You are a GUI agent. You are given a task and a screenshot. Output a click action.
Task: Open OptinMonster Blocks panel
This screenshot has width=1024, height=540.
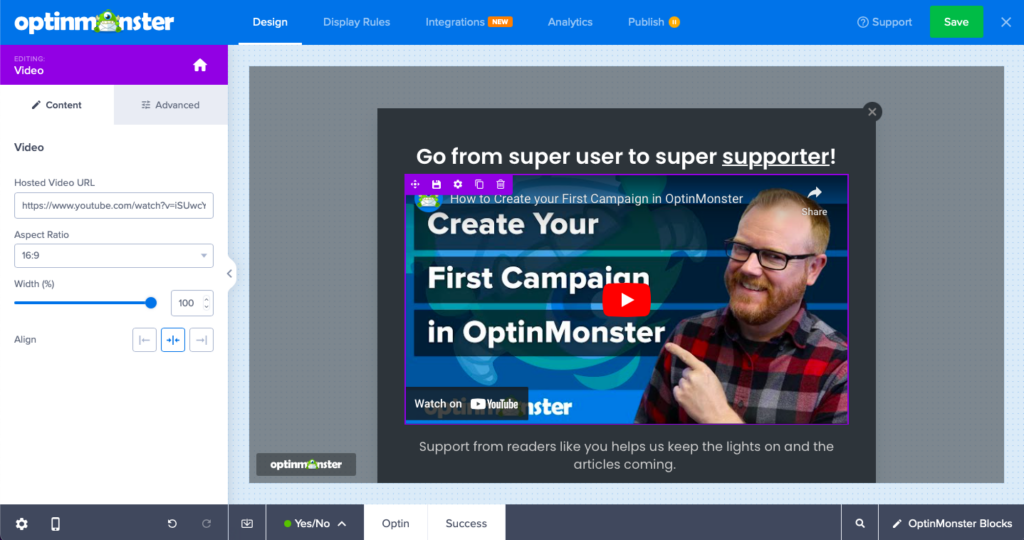(952, 524)
